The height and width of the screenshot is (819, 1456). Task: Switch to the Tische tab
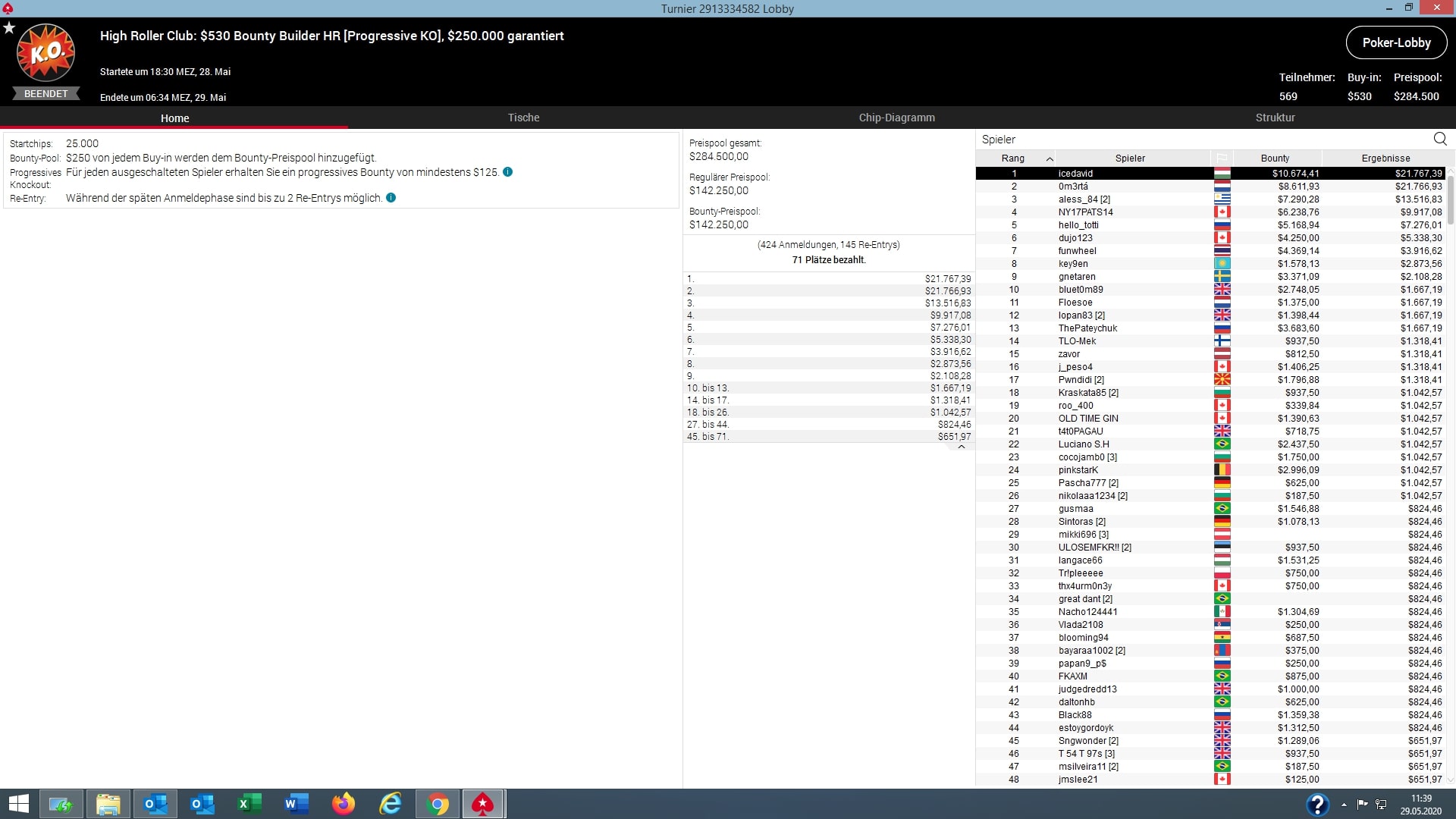(523, 118)
